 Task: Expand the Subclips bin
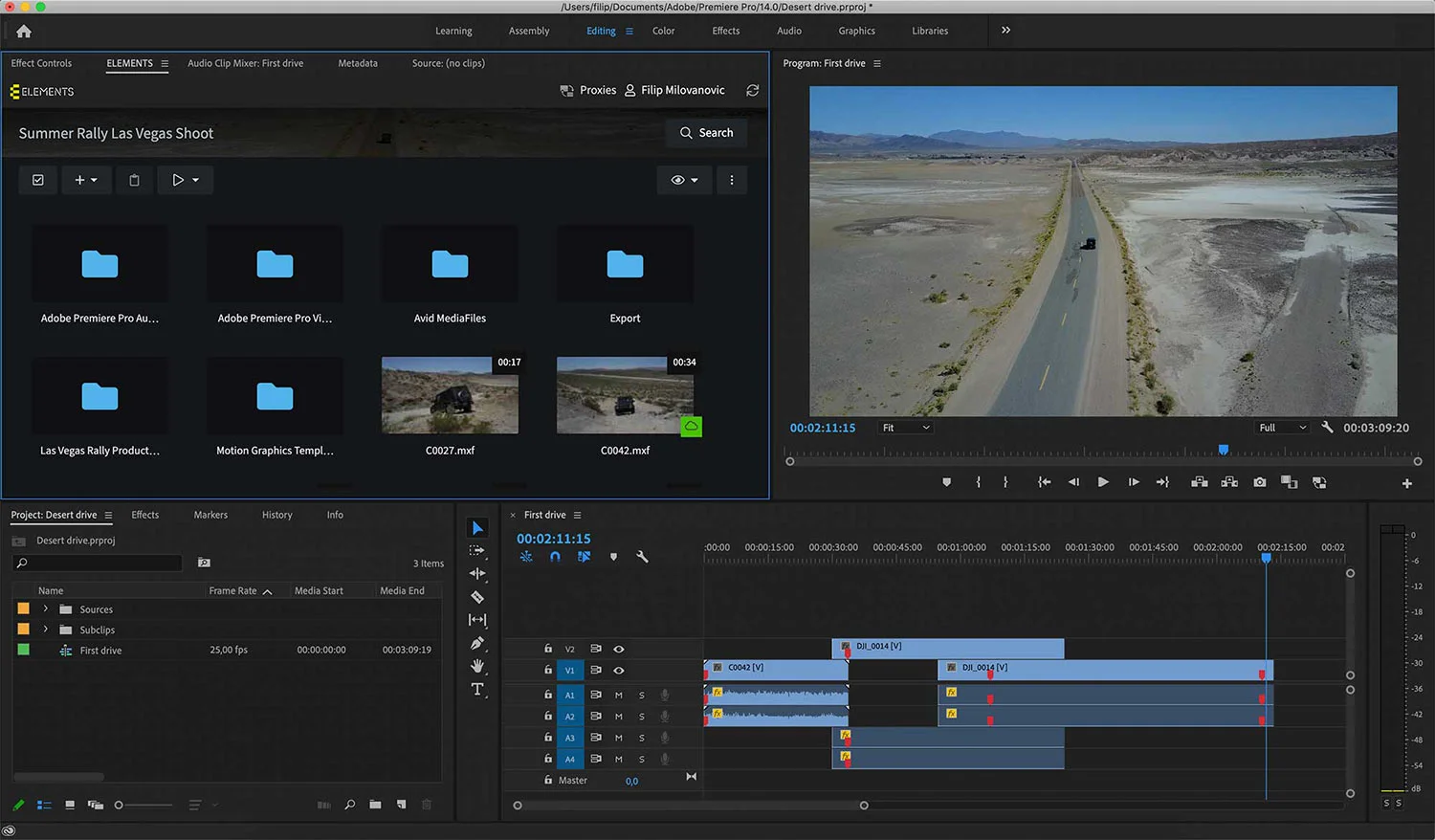coord(45,630)
